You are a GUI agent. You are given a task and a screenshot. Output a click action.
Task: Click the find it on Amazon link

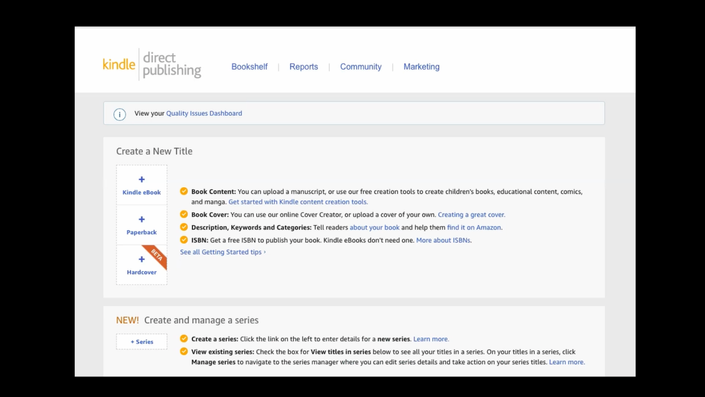point(474,227)
